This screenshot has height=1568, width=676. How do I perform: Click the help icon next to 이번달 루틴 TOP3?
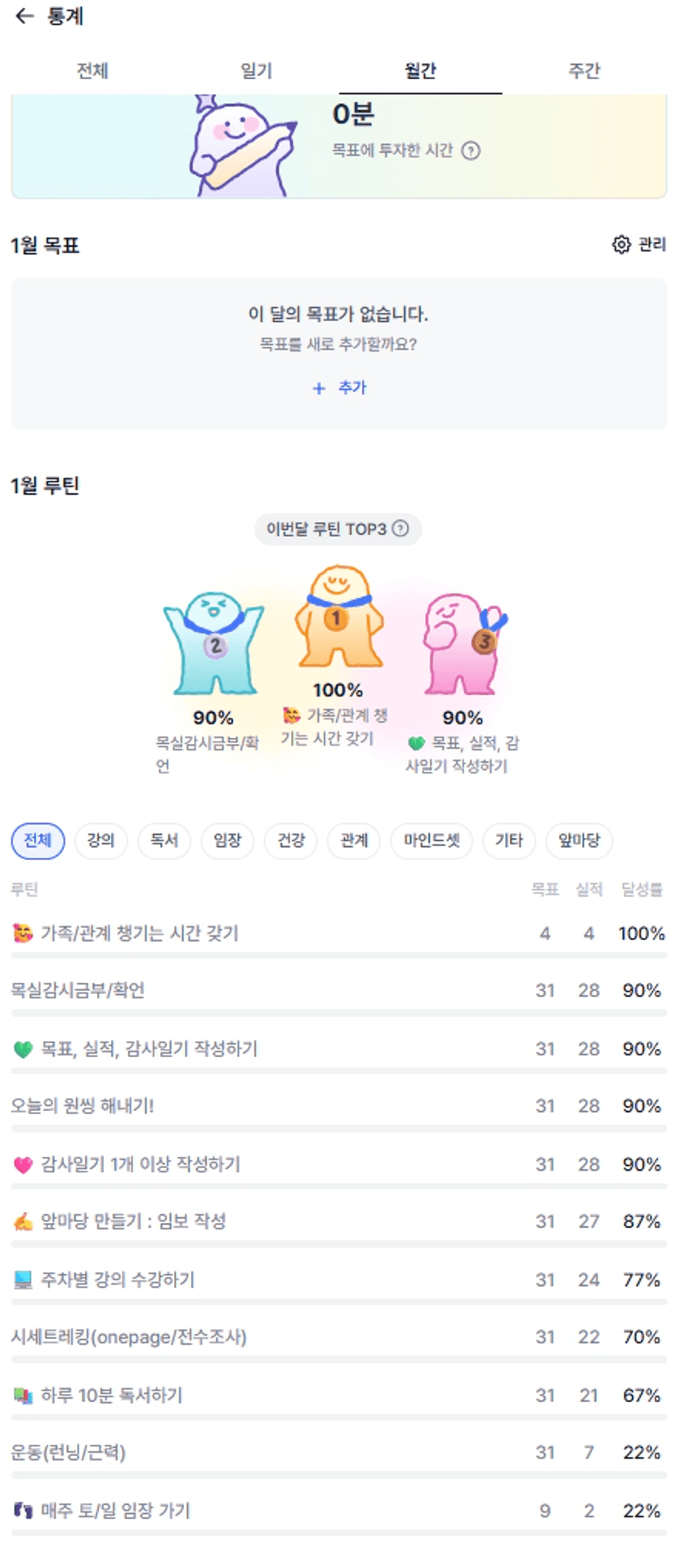[x=401, y=529]
